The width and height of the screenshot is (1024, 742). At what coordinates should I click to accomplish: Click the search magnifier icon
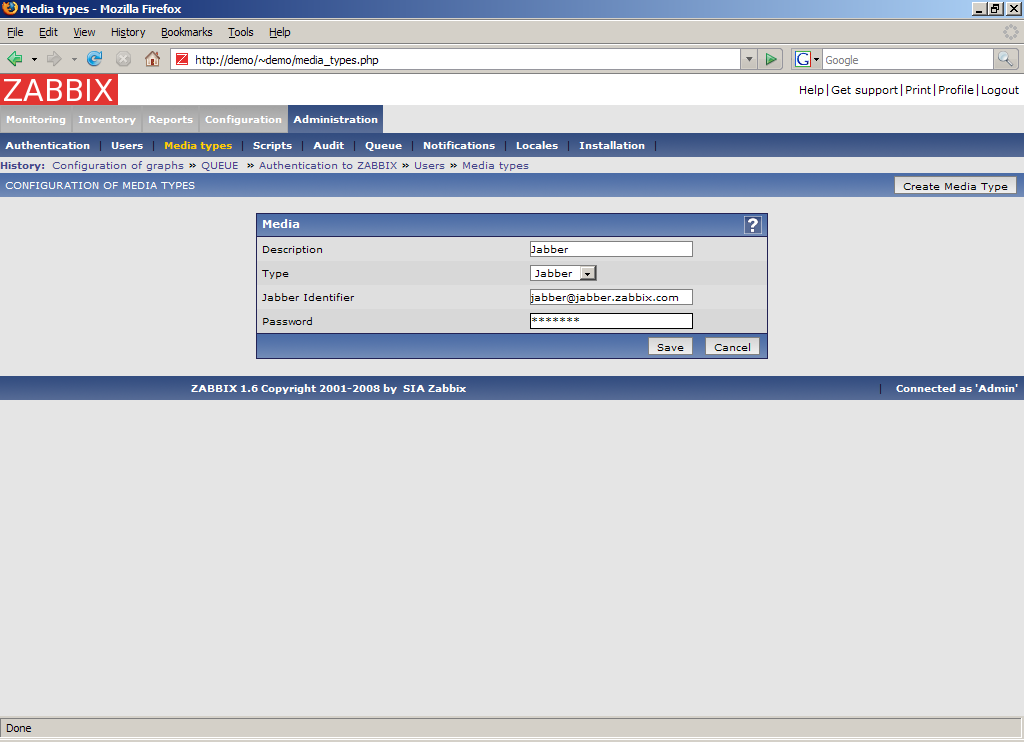(1006, 59)
